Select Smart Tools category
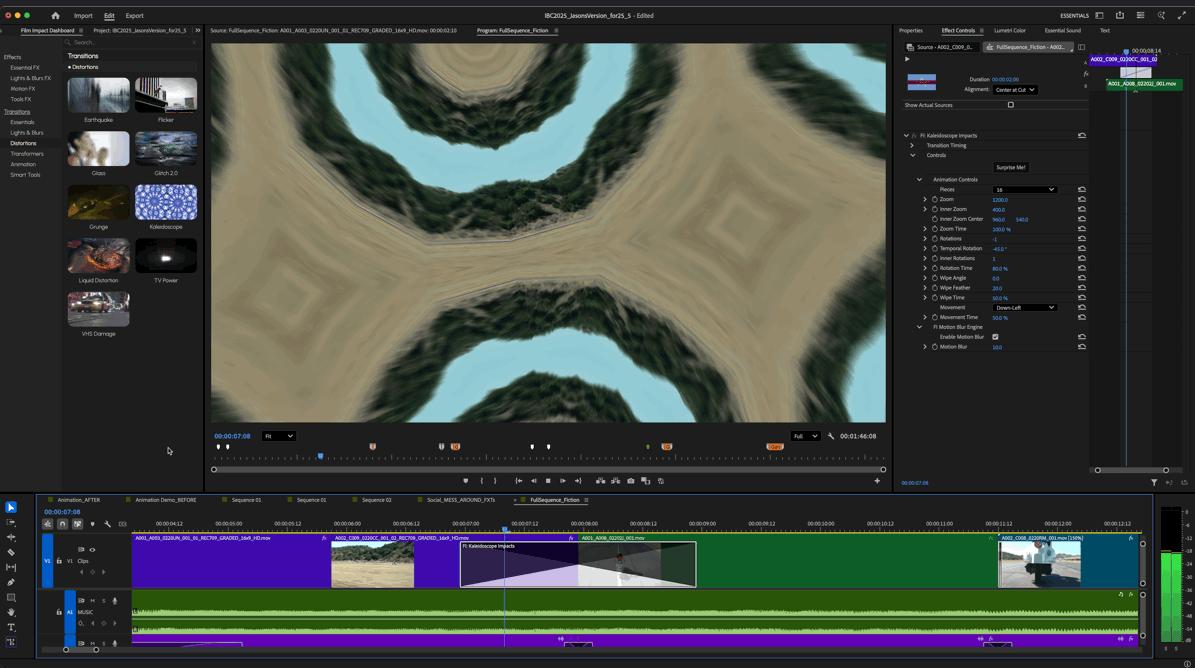Image resolution: width=1195 pixels, height=668 pixels. pos(25,175)
